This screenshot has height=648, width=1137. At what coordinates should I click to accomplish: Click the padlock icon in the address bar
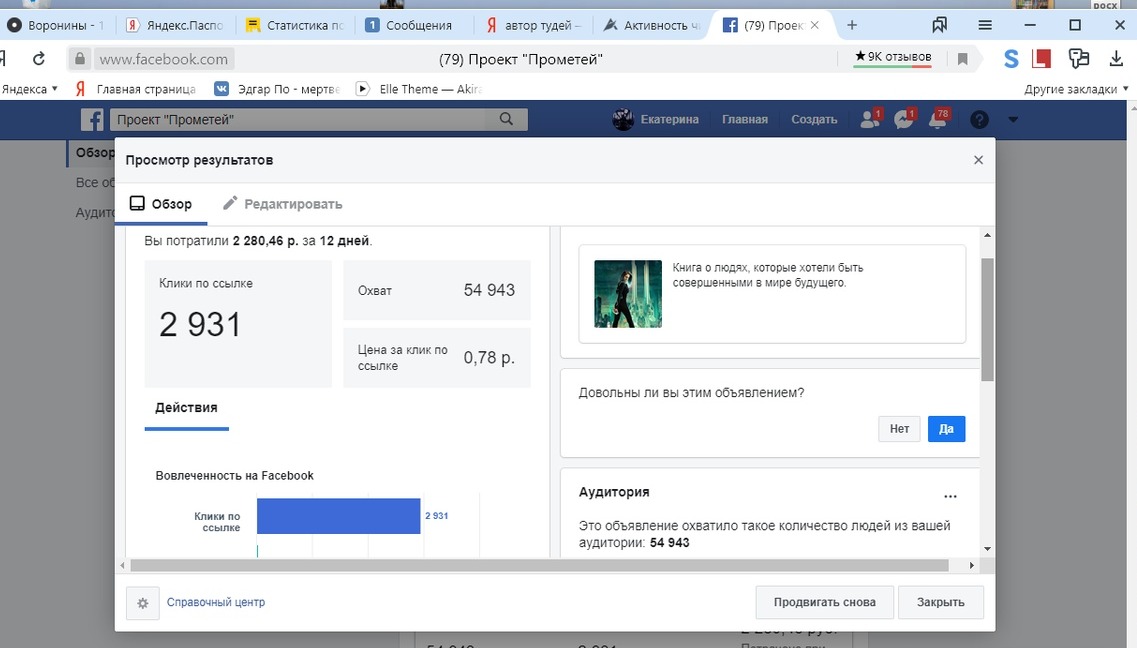pyautogui.click(x=80, y=59)
